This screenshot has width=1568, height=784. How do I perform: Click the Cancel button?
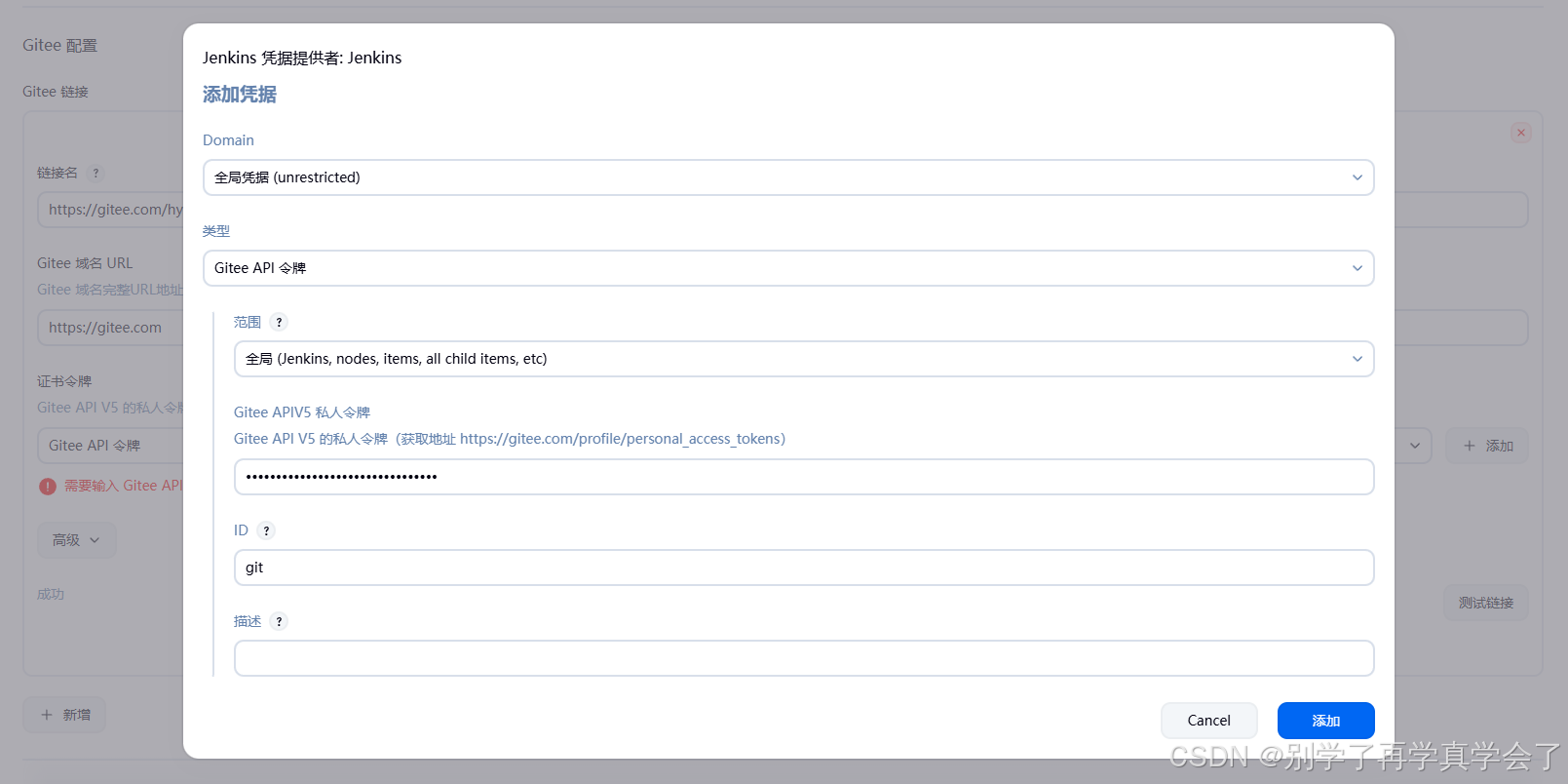pos(1208,721)
